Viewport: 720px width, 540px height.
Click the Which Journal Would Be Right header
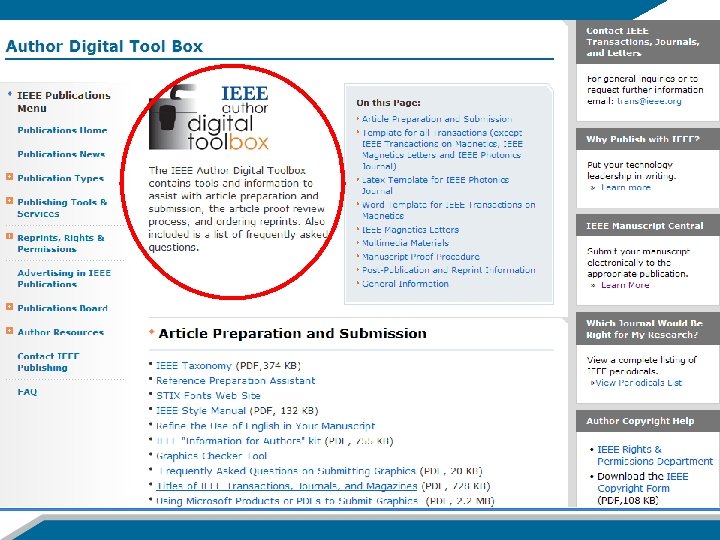[x=648, y=329]
